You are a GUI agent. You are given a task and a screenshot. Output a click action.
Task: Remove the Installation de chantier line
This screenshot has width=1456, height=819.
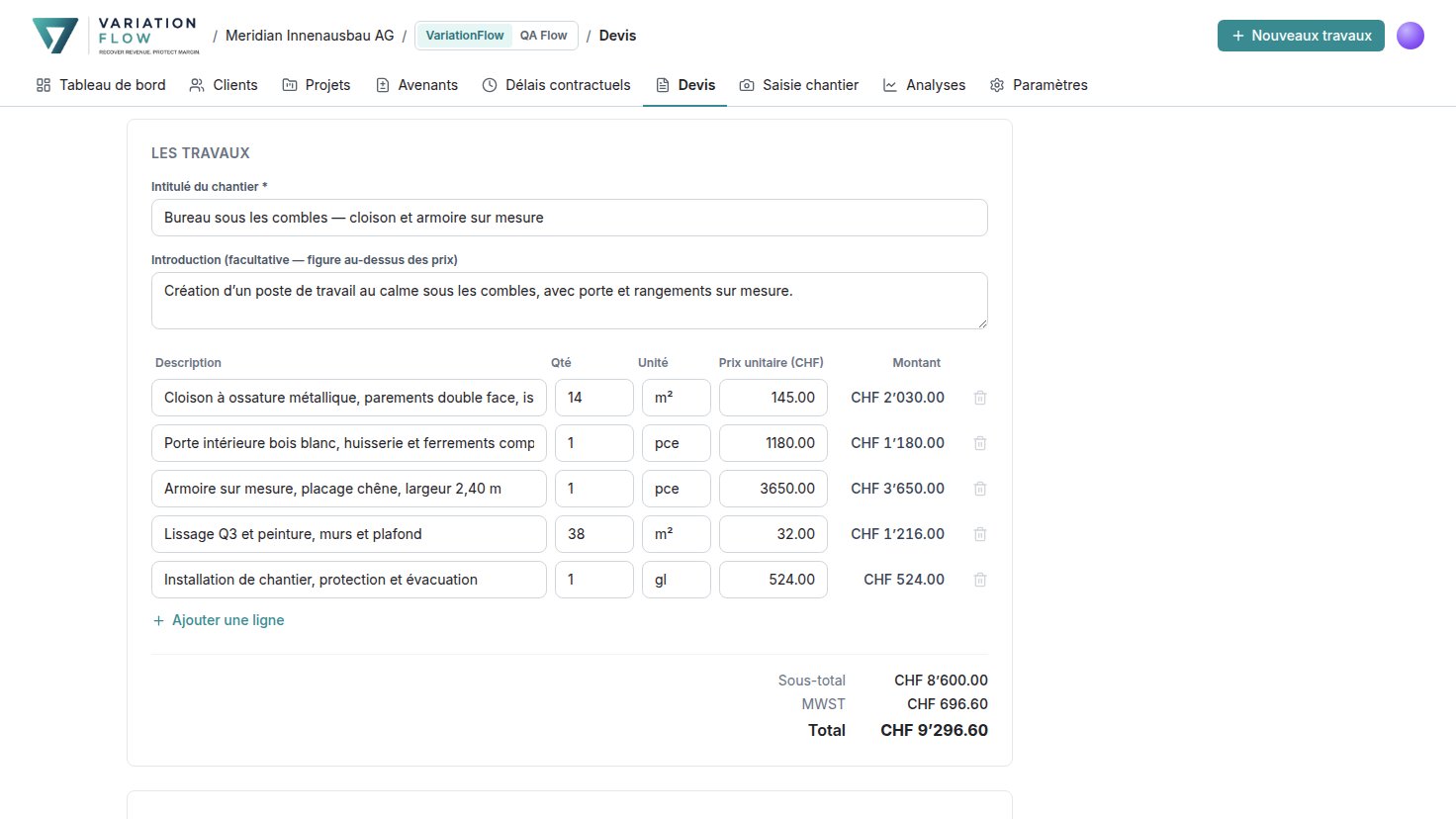980,580
